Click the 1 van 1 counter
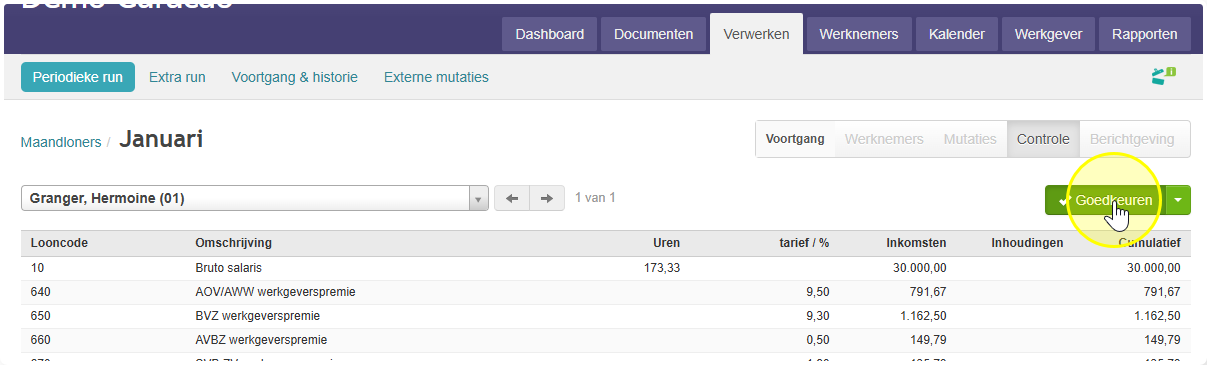Viewport: 1207px width, 365px height. pyautogui.click(x=595, y=198)
